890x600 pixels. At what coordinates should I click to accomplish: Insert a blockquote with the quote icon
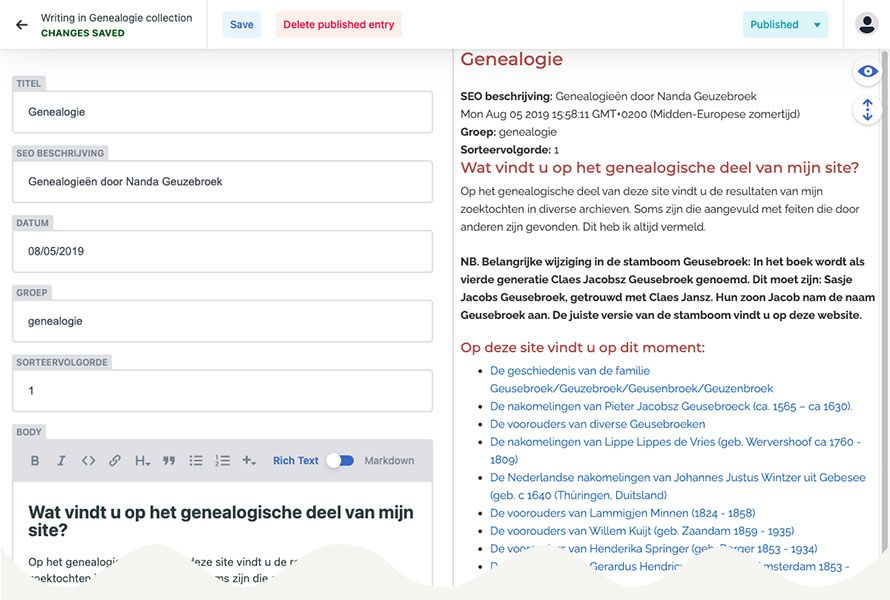tap(169, 460)
